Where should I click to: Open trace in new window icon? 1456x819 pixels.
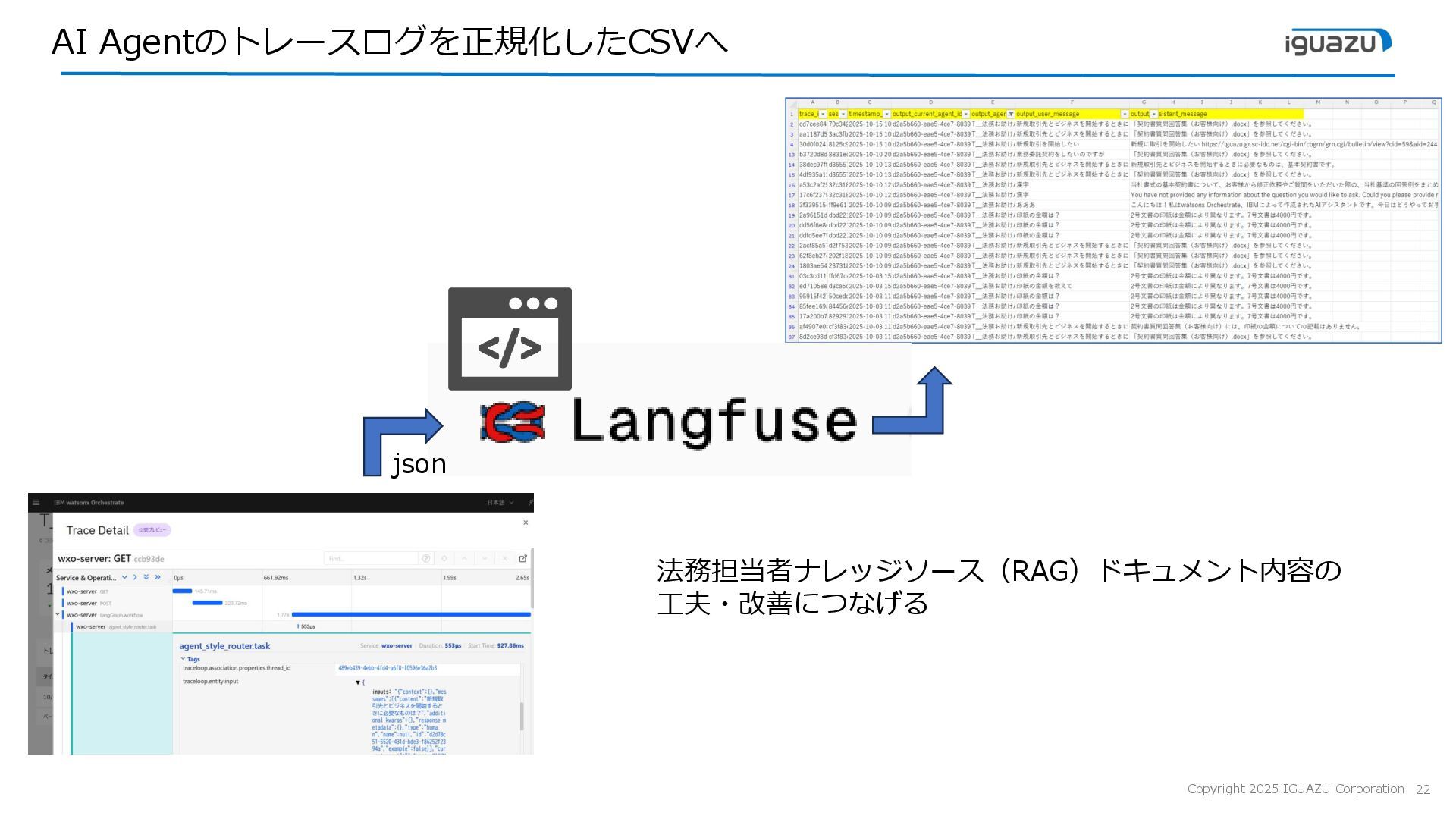[x=522, y=559]
